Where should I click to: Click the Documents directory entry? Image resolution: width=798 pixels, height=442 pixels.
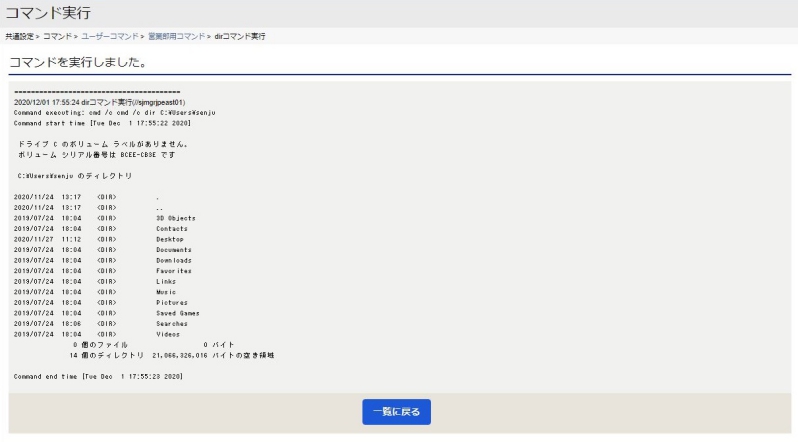point(174,250)
